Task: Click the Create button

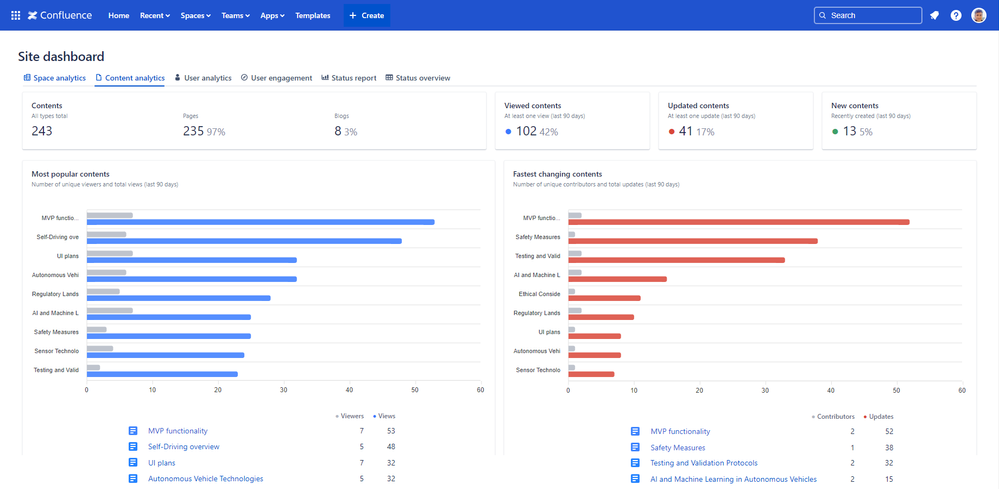Action: 367,16
